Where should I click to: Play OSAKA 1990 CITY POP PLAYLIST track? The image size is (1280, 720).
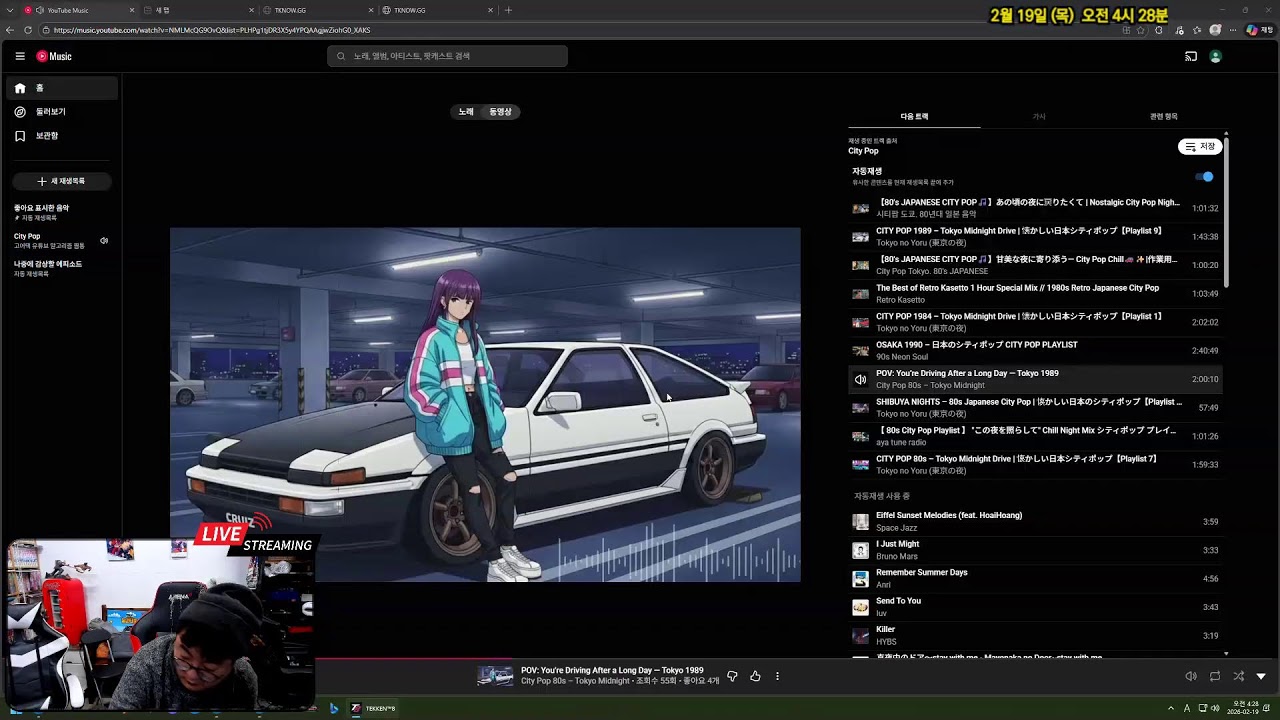point(1034,351)
